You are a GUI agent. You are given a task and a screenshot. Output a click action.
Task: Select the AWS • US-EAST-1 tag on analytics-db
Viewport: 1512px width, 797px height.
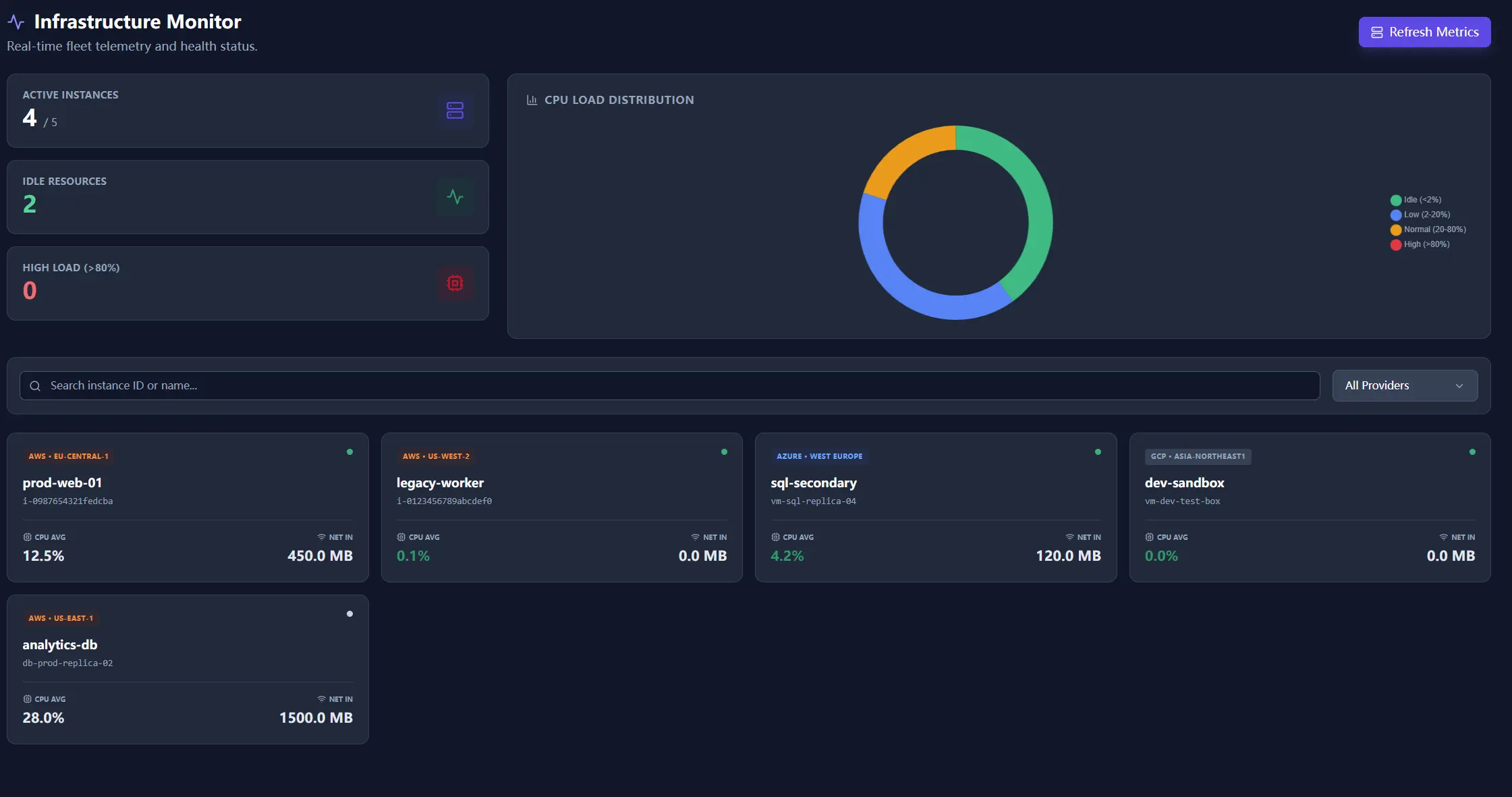click(x=61, y=618)
